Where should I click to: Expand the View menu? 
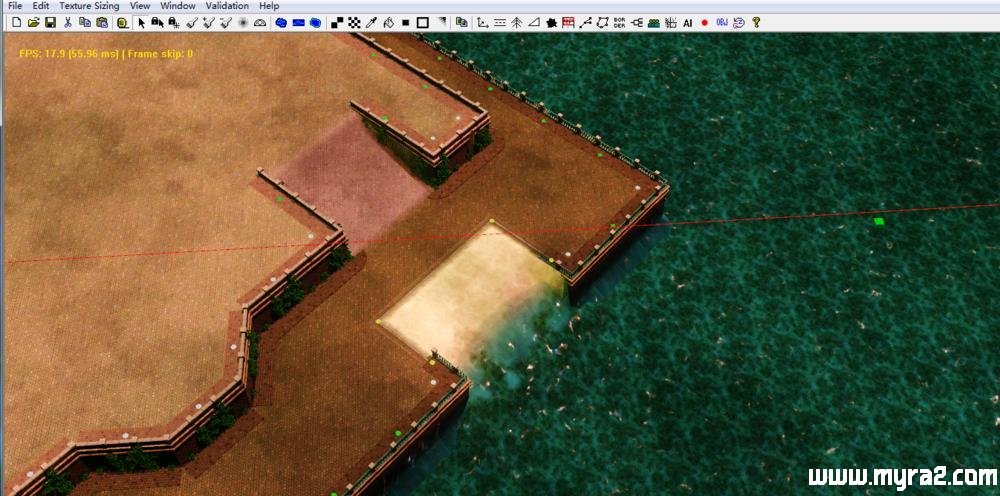click(140, 6)
